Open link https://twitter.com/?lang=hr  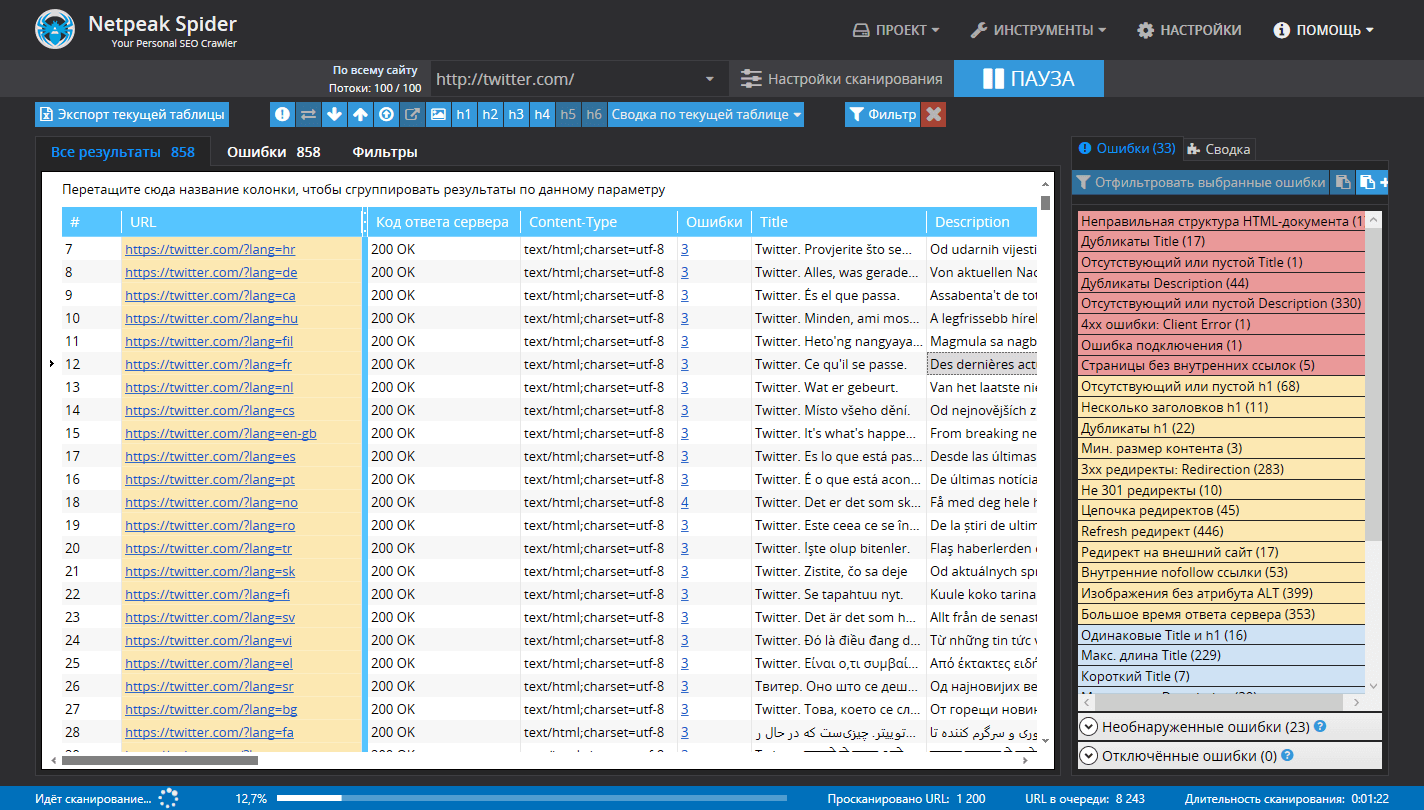pyautogui.click(x=210, y=249)
